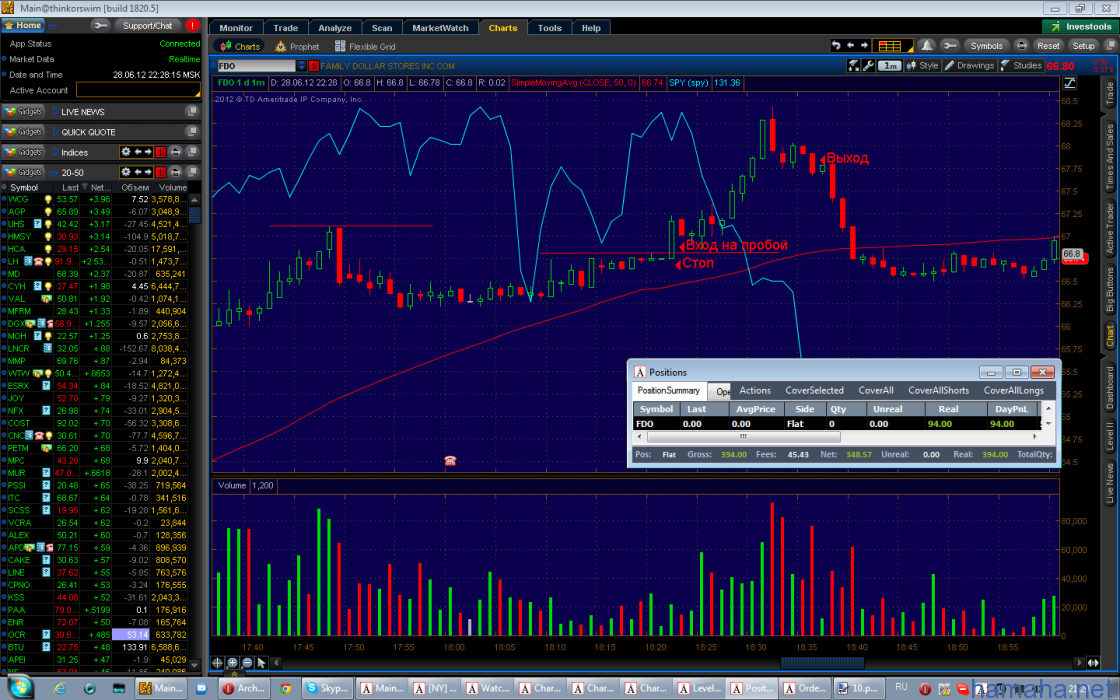Viewport: 1120px width, 700px height.
Task: Switch to the Trade tab
Action: pyautogui.click(x=286, y=28)
